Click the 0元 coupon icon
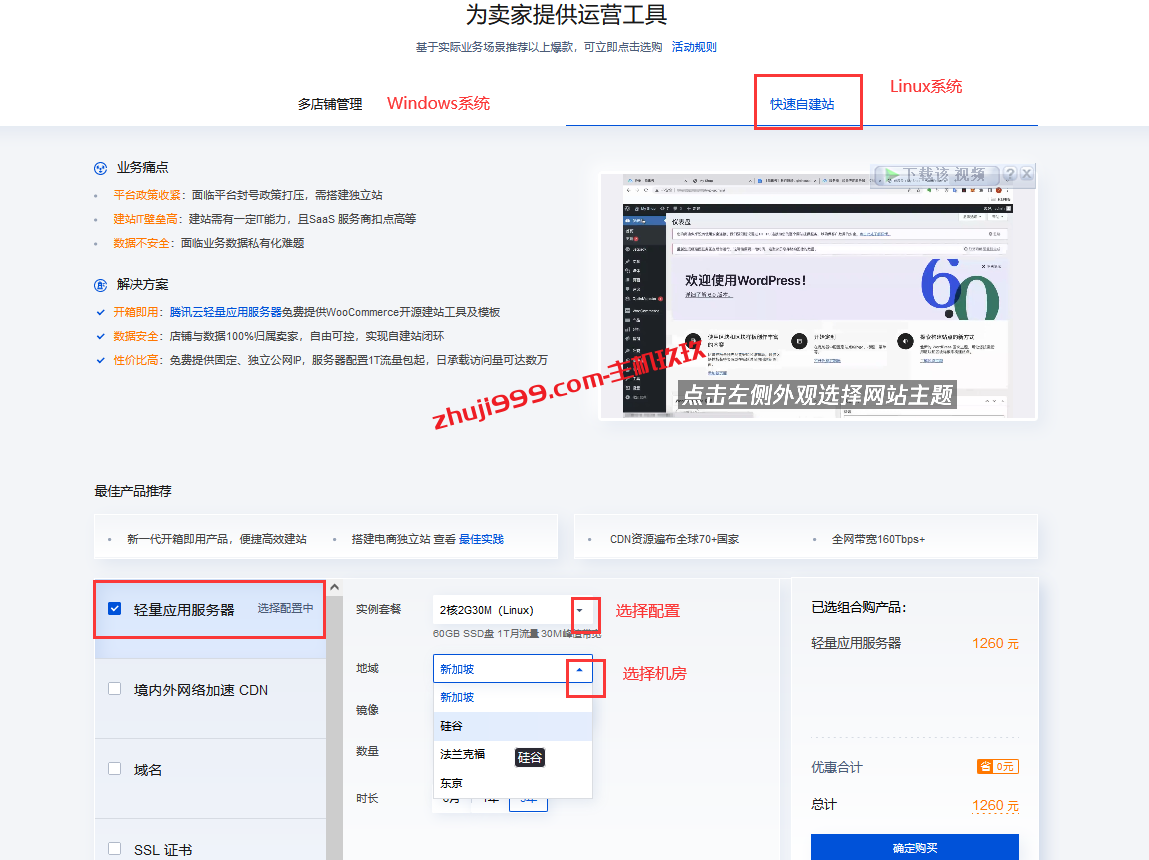 click(997, 766)
